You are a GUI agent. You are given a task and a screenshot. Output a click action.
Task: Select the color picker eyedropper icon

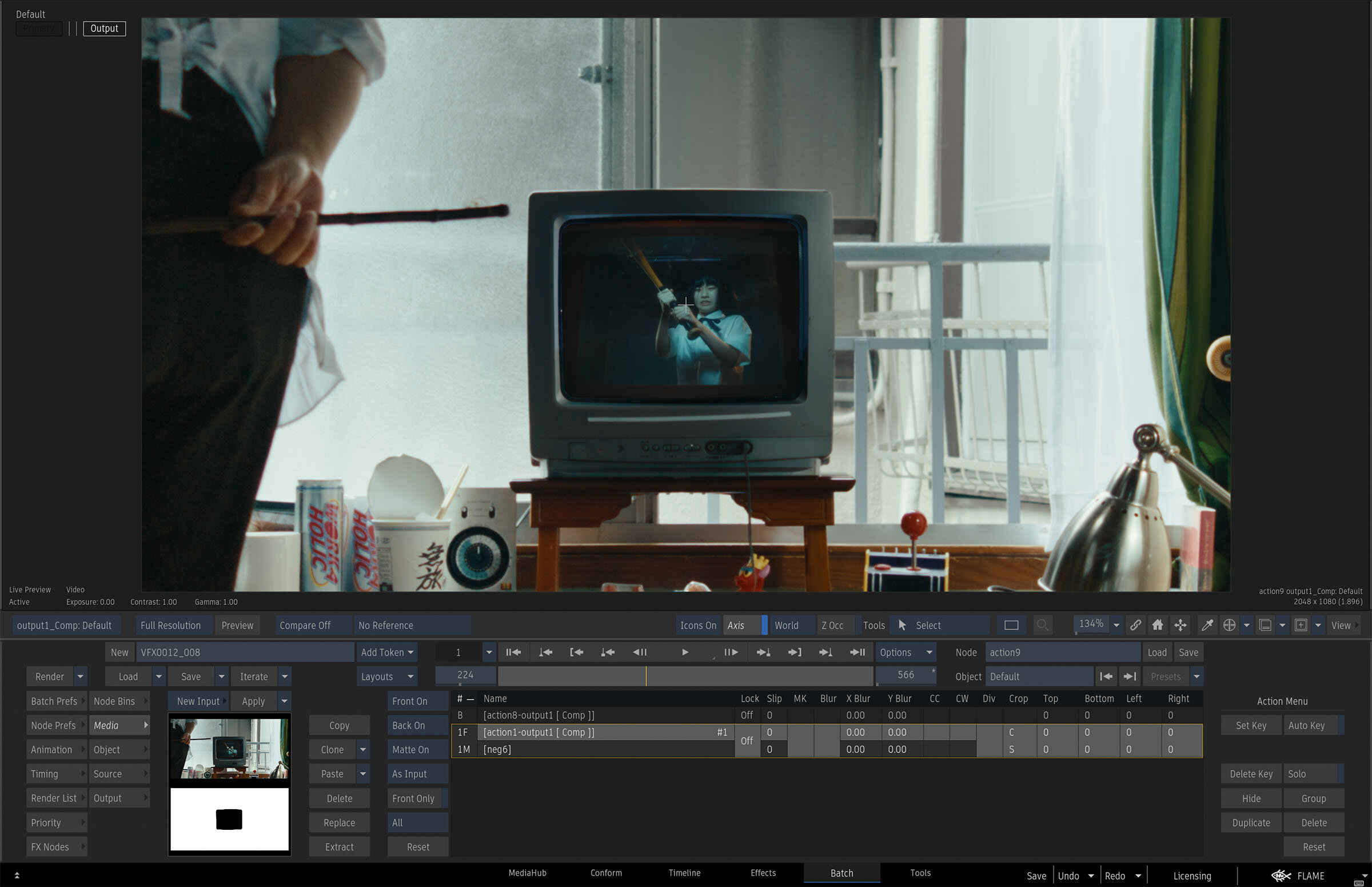pos(1207,625)
